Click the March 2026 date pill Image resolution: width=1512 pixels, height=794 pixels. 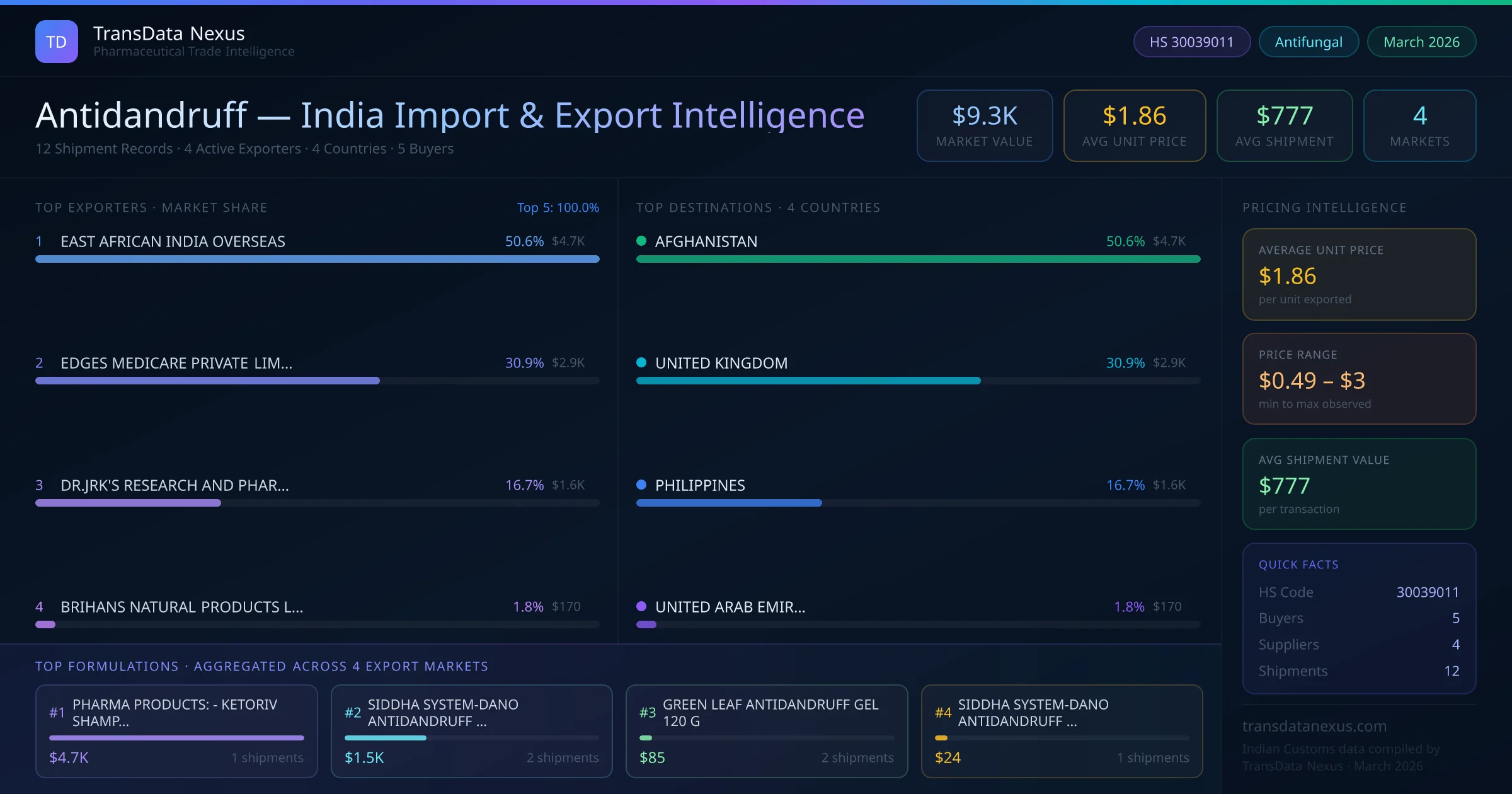pos(1421,42)
